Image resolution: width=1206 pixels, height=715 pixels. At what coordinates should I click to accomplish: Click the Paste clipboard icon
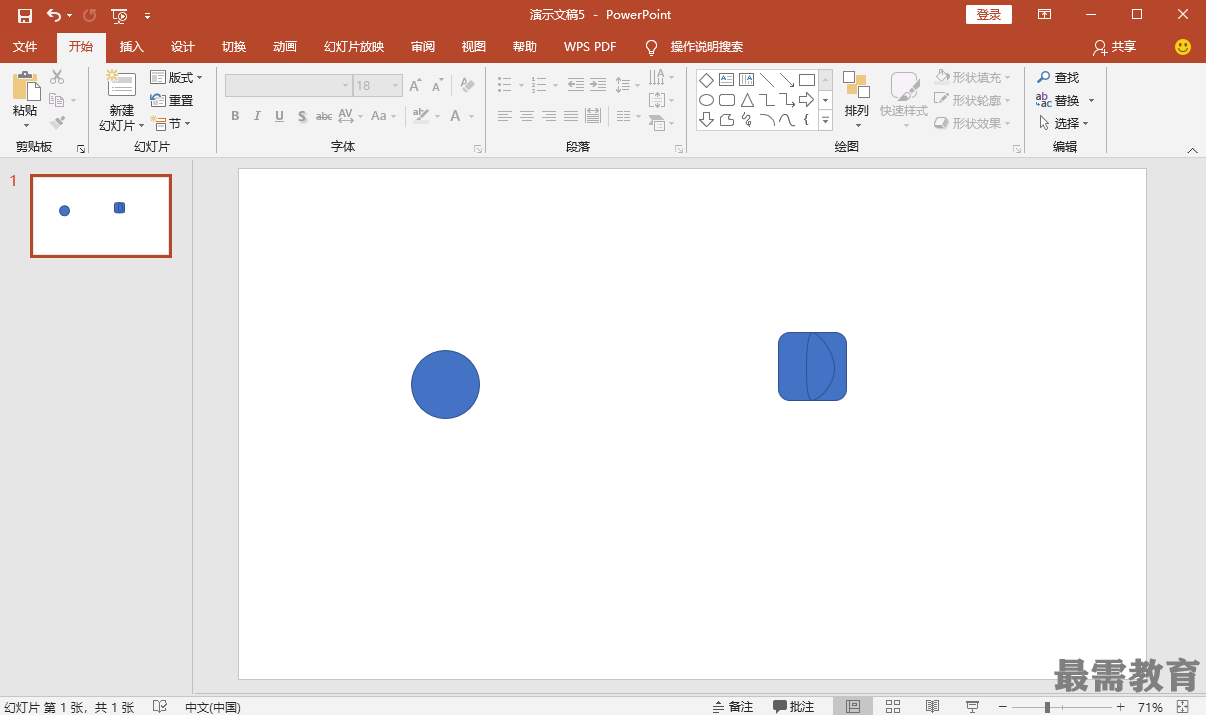click(25, 85)
